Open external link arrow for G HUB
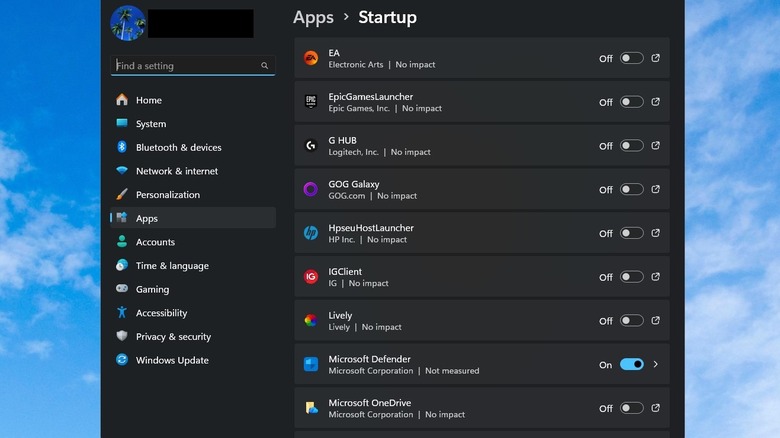 click(x=656, y=146)
